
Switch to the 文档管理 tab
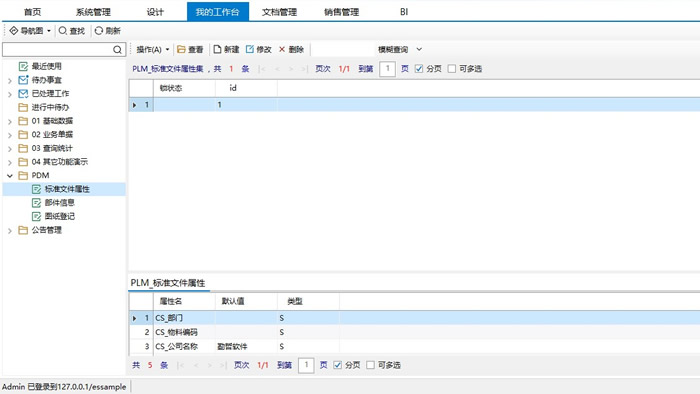click(279, 12)
